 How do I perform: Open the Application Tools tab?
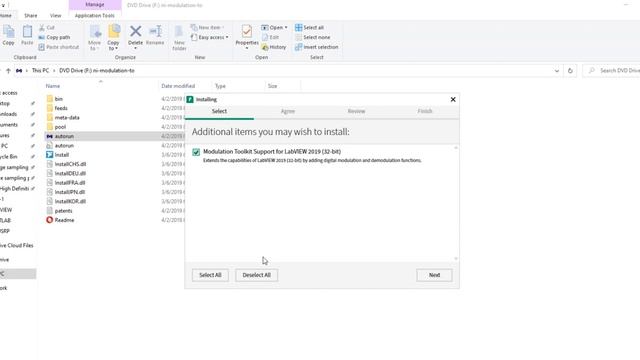[95, 16]
